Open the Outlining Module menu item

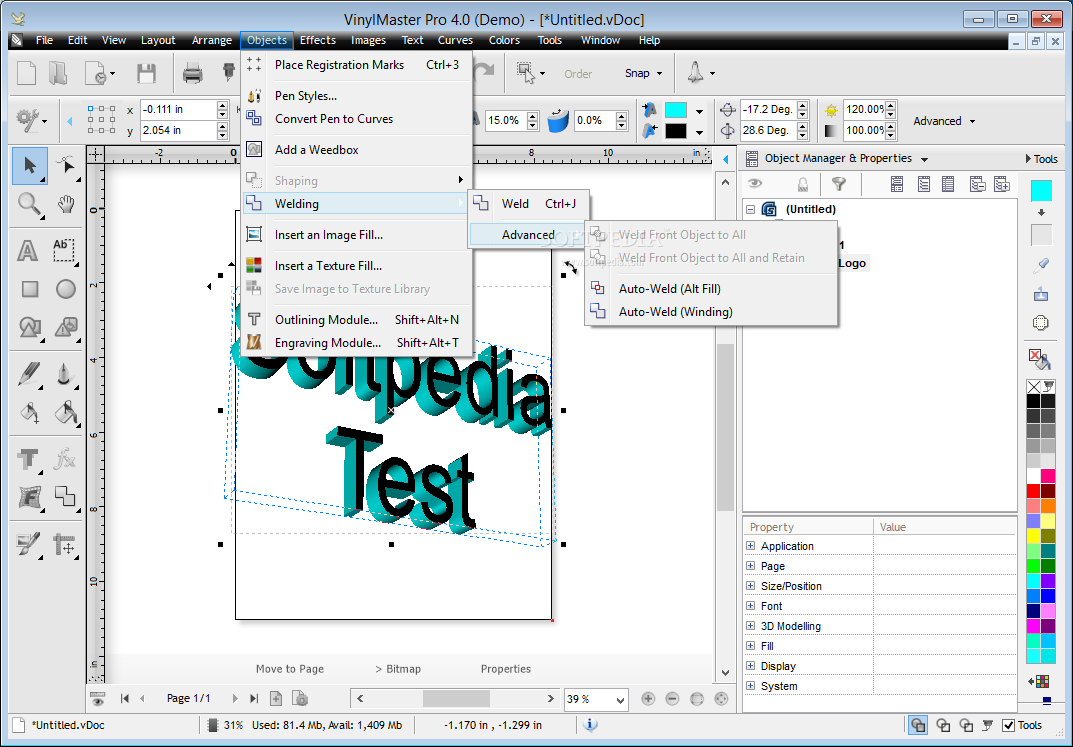point(356,319)
